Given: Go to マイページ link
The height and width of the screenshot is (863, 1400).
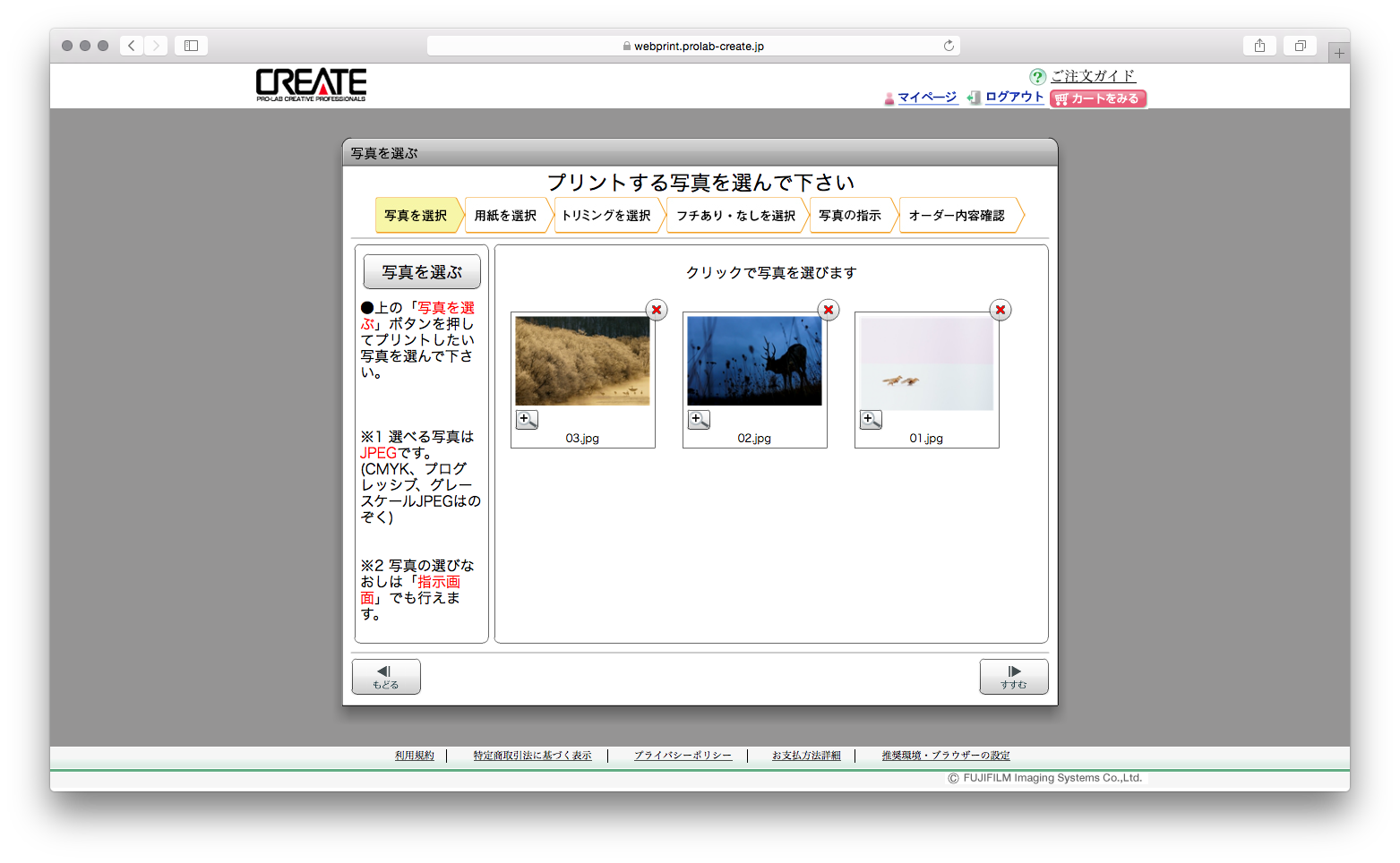Looking at the screenshot, I should click(x=927, y=98).
